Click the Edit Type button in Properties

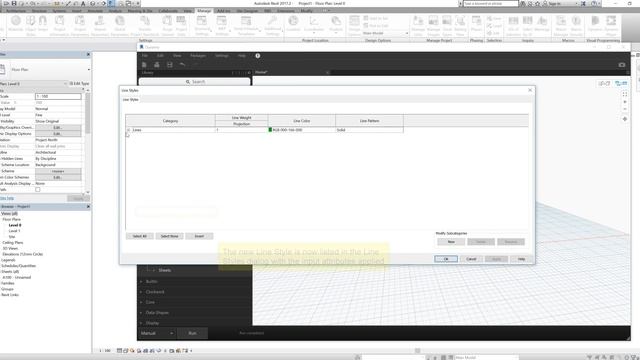[79, 84]
